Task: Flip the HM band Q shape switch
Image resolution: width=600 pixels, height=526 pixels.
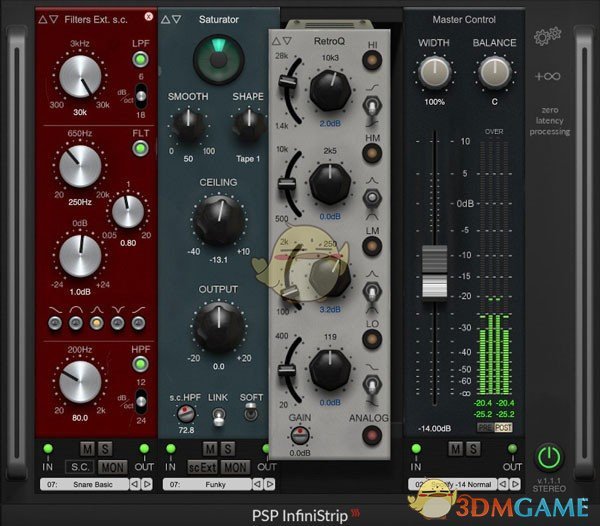Action: pyautogui.click(x=372, y=198)
